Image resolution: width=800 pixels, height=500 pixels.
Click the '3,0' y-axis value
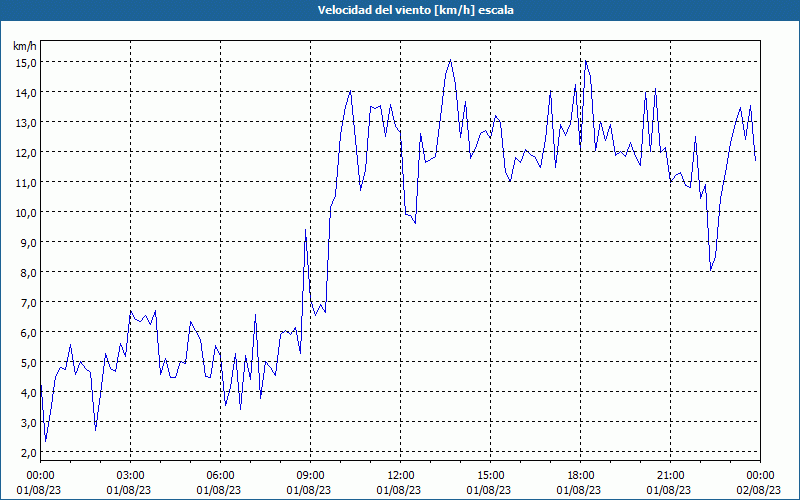point(28,423)
